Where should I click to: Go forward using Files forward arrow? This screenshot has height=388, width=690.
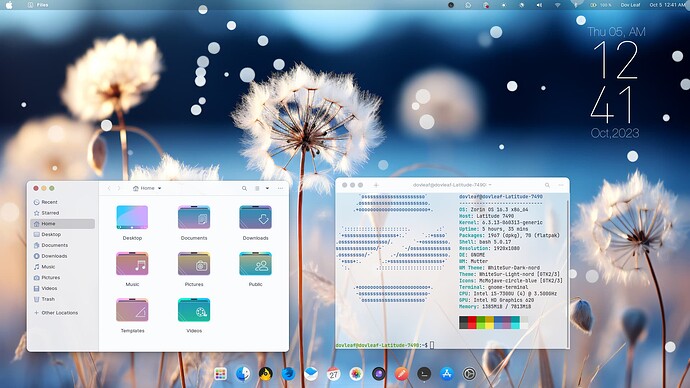118,188
